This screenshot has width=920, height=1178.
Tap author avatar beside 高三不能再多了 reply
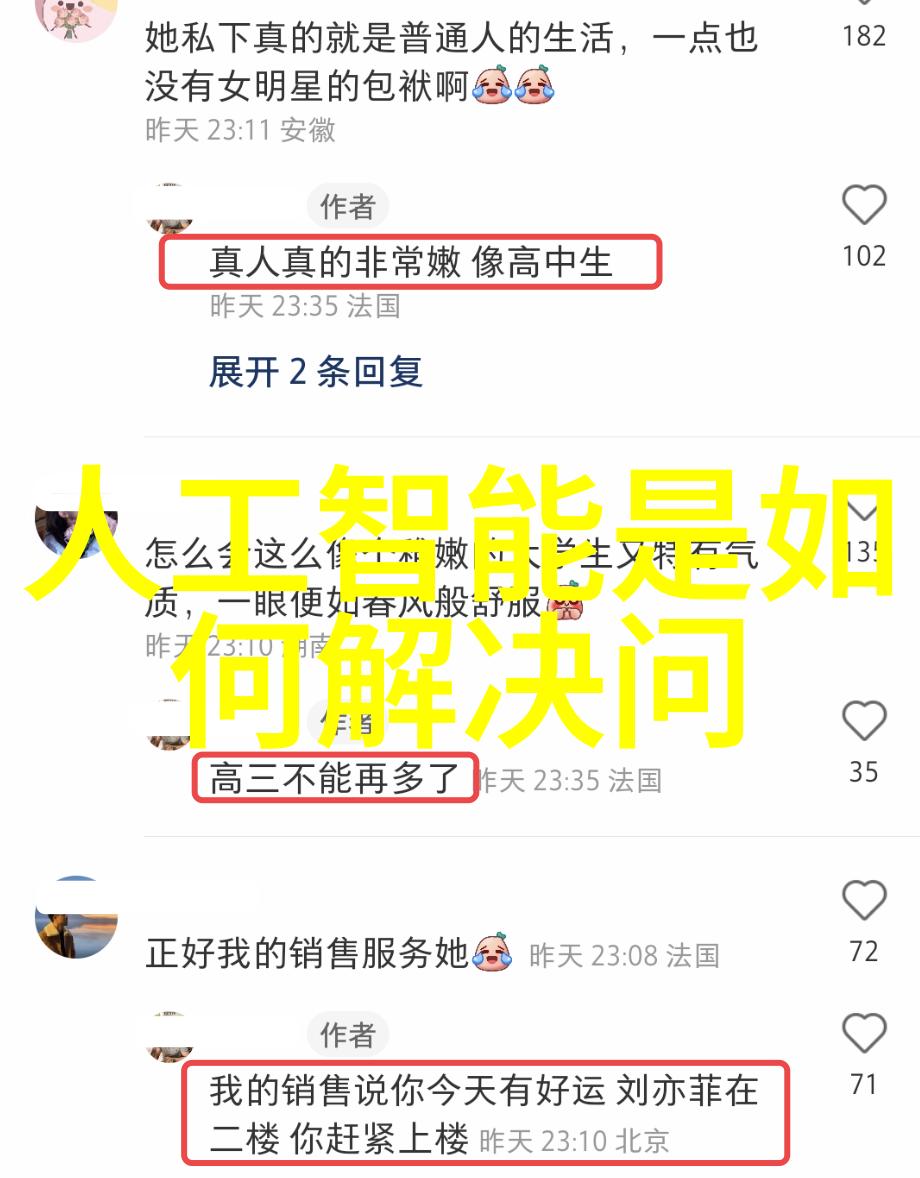(x=170, y=725)
